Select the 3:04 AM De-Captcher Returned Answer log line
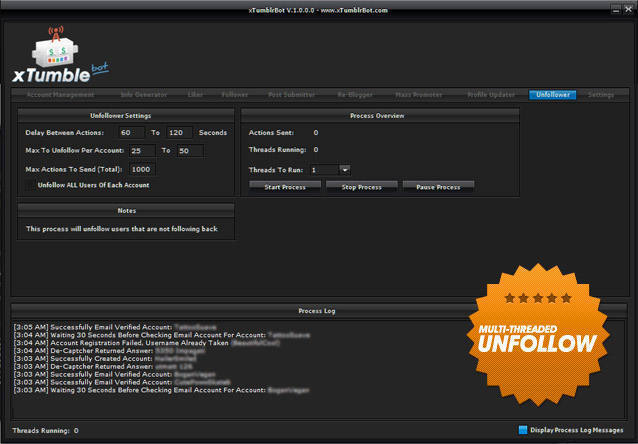Viewport: 638px width, 444px height. [x=109, y=351]
